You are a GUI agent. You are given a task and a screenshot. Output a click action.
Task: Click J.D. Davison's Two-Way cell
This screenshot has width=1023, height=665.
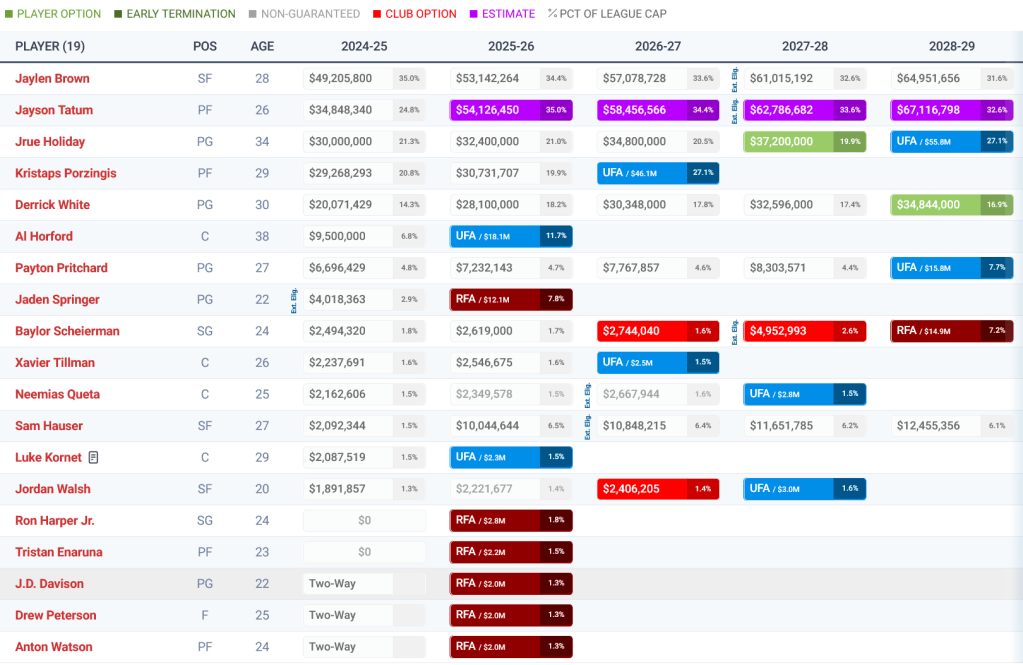tap(364, 584)
